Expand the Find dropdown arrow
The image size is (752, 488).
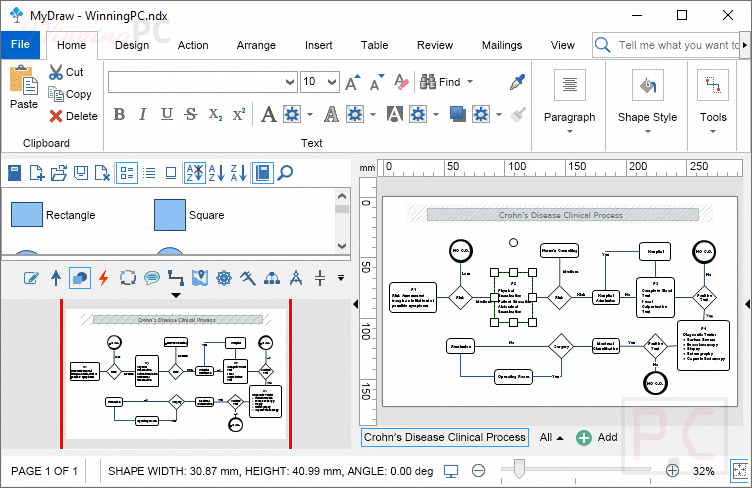[x=470, y=82]
